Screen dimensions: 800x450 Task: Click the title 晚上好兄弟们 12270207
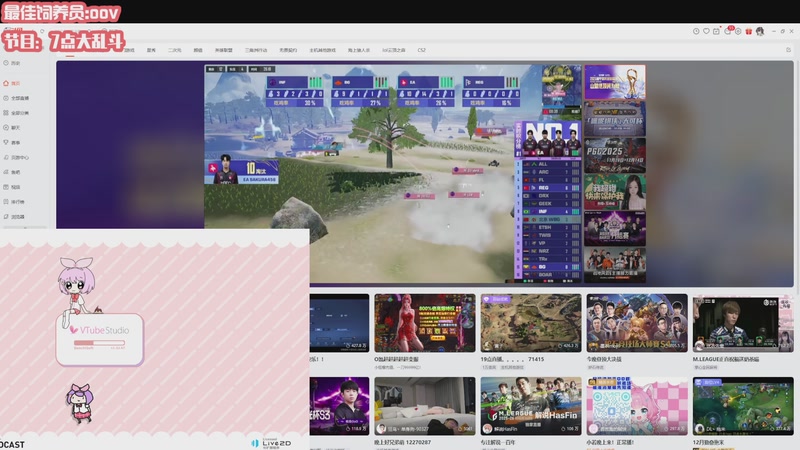pyautogui.click(x=403, y=442)
